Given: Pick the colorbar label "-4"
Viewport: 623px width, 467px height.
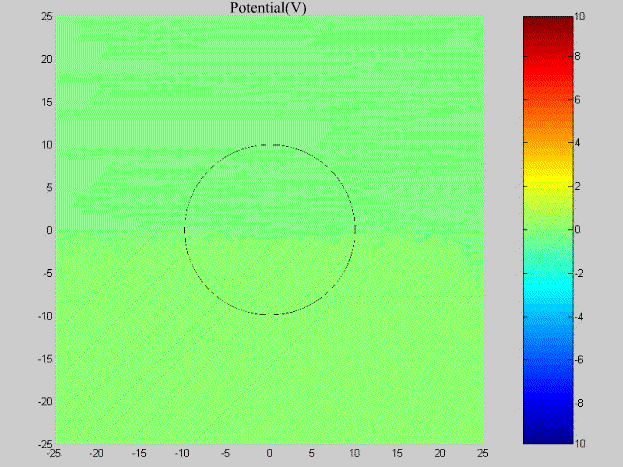Looking at the screenshot, I should pyautogui.click(x=579, y=317).
